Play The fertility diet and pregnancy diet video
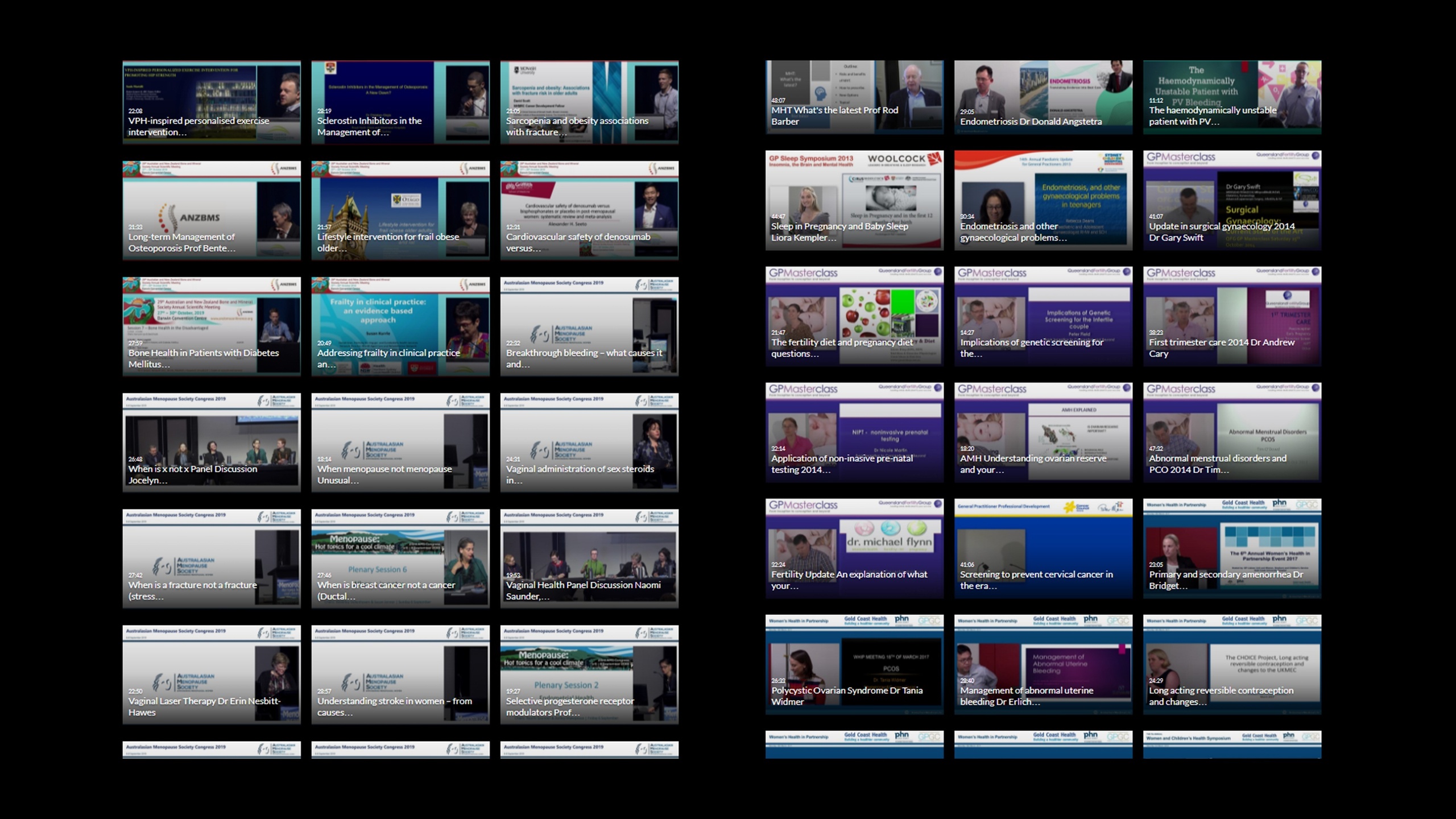1456x819 pixels. coord(854,316)
